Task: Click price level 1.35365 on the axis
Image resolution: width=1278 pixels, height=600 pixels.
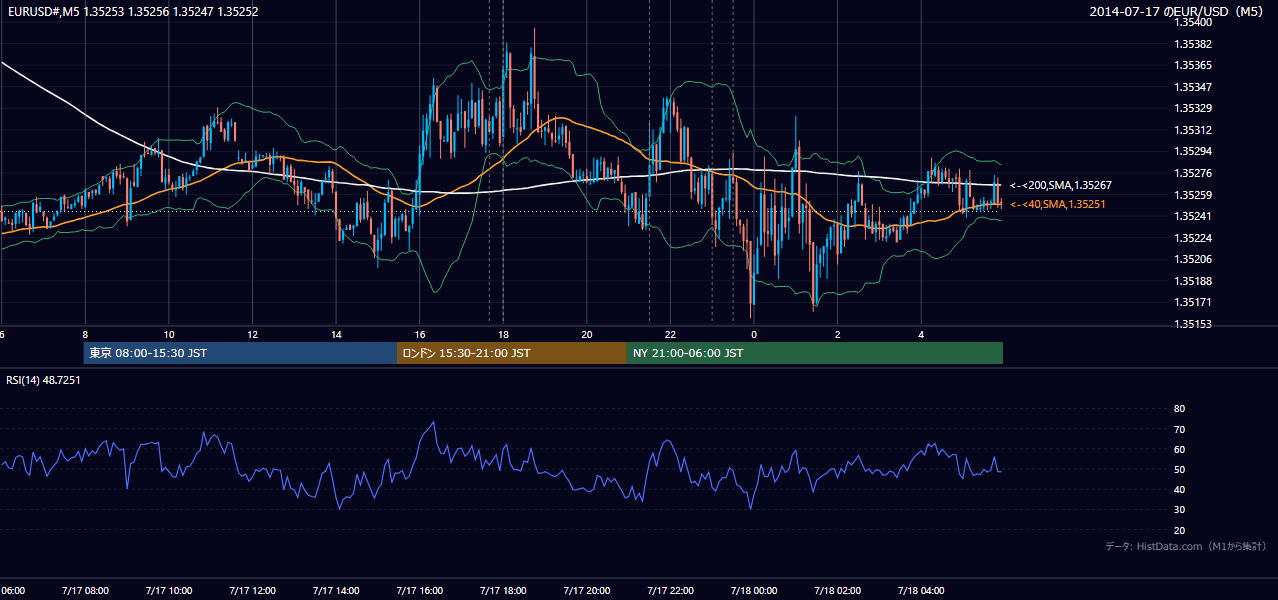Action: pyautogui.click(x=1195, y=65)
